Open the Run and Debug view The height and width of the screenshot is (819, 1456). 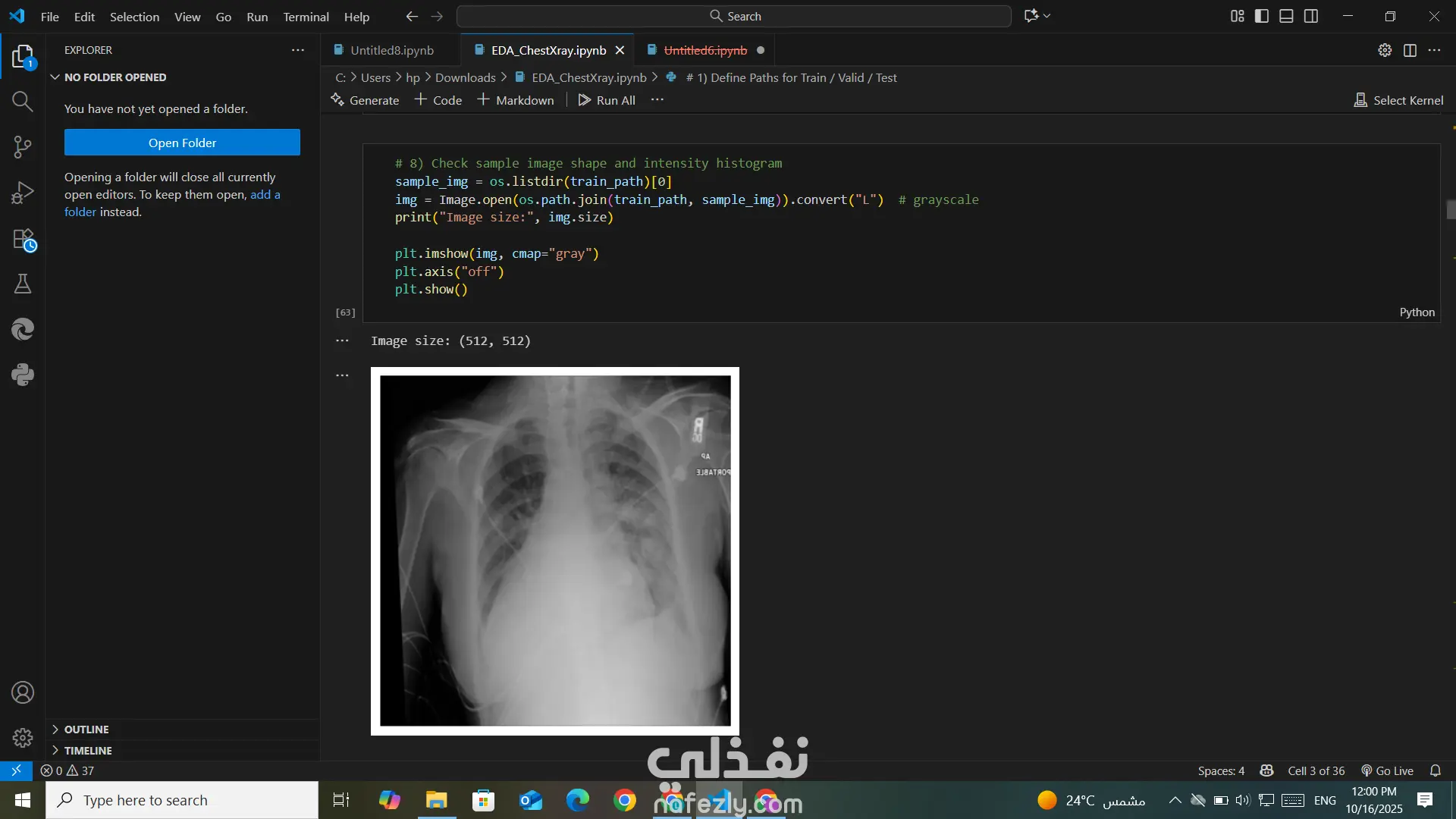(22, 193)
